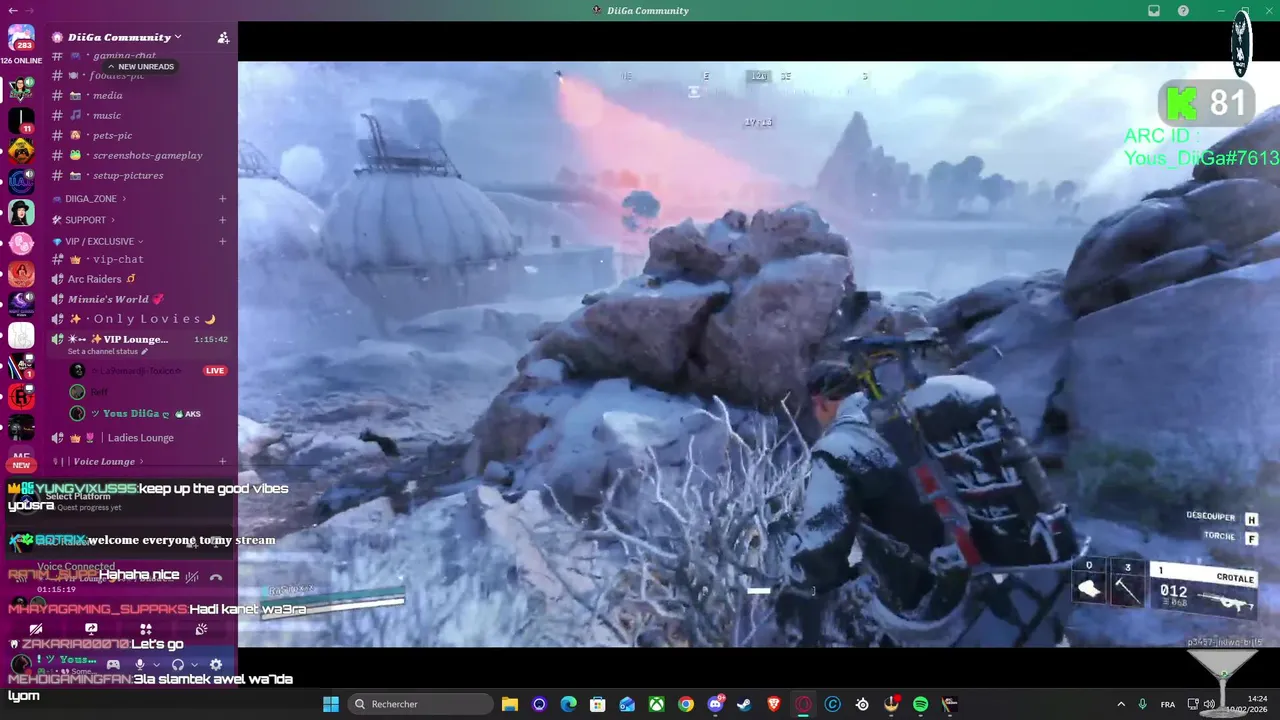This screenshot has height=720, width=1280.
Task: Show hidden system tray icons
Action: (x=1120, y=704)
